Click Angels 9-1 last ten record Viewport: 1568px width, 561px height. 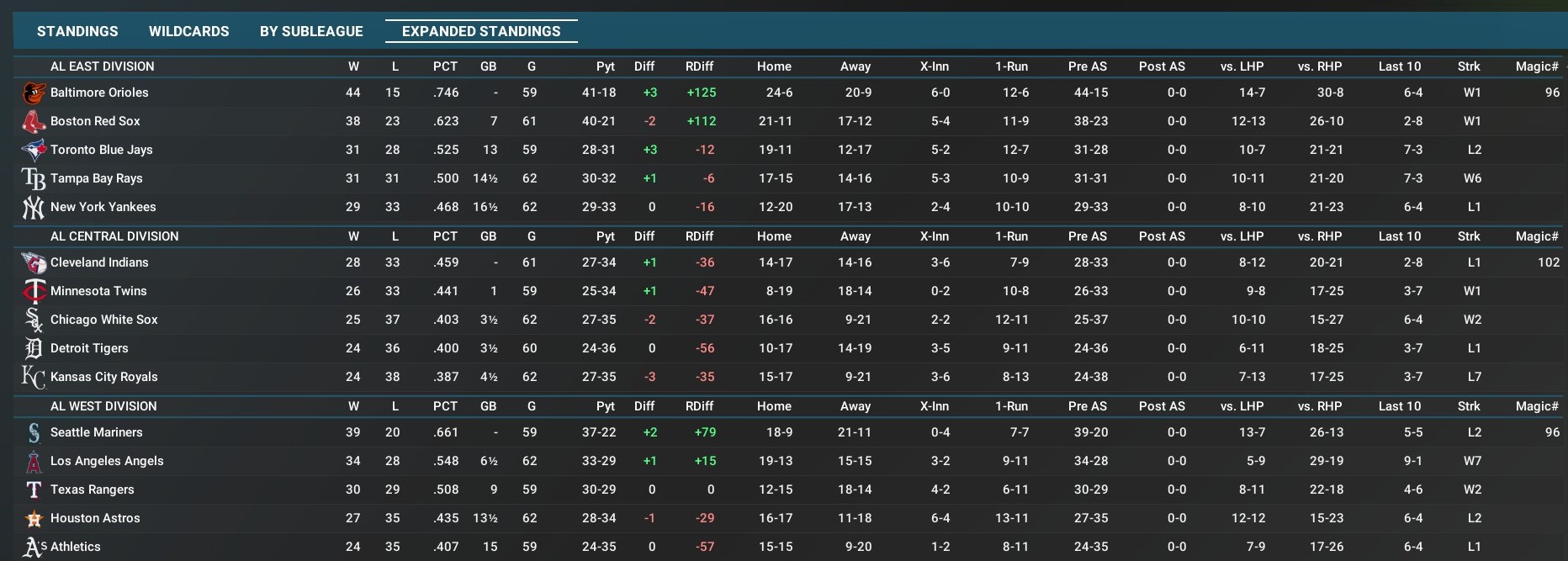[1413, 461]
